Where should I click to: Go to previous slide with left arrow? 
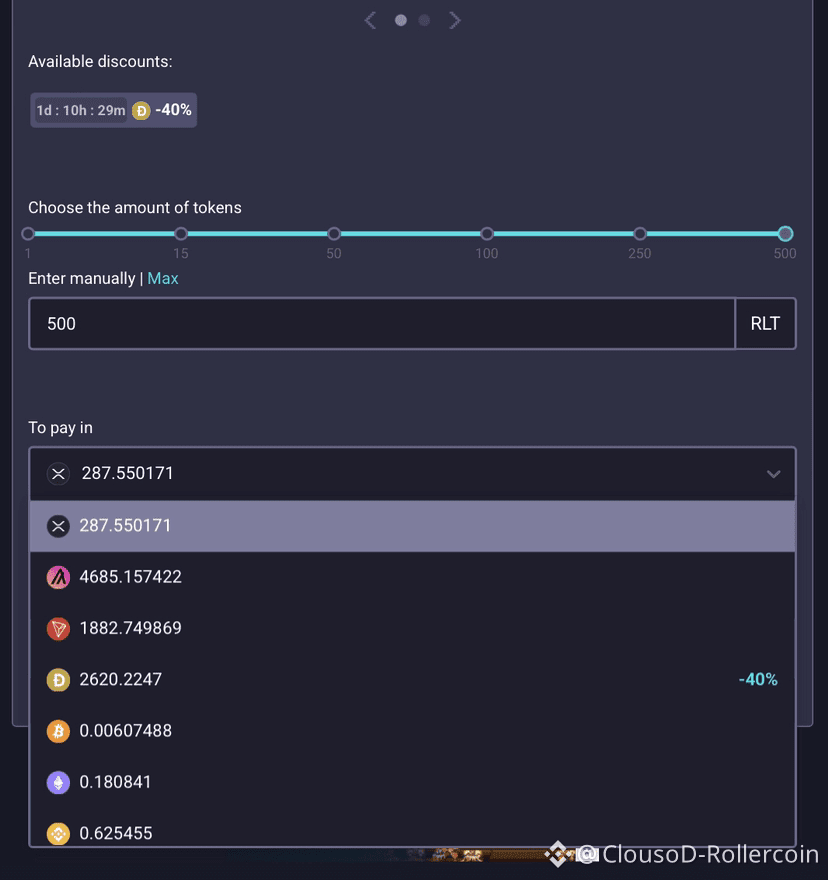click(x=370, y=21)
